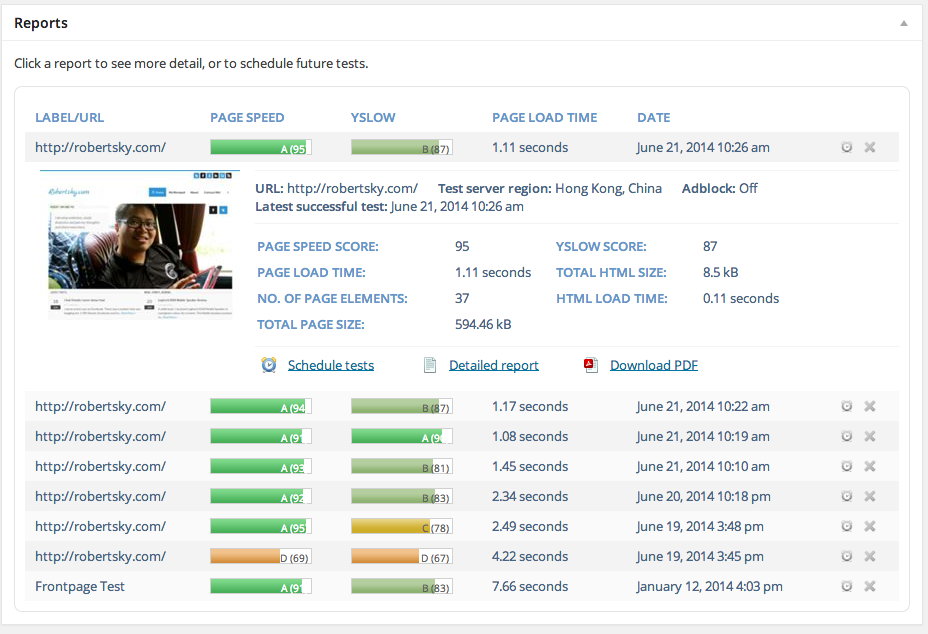Click the YSlow B (81) score bar

[x=402, y=466]
